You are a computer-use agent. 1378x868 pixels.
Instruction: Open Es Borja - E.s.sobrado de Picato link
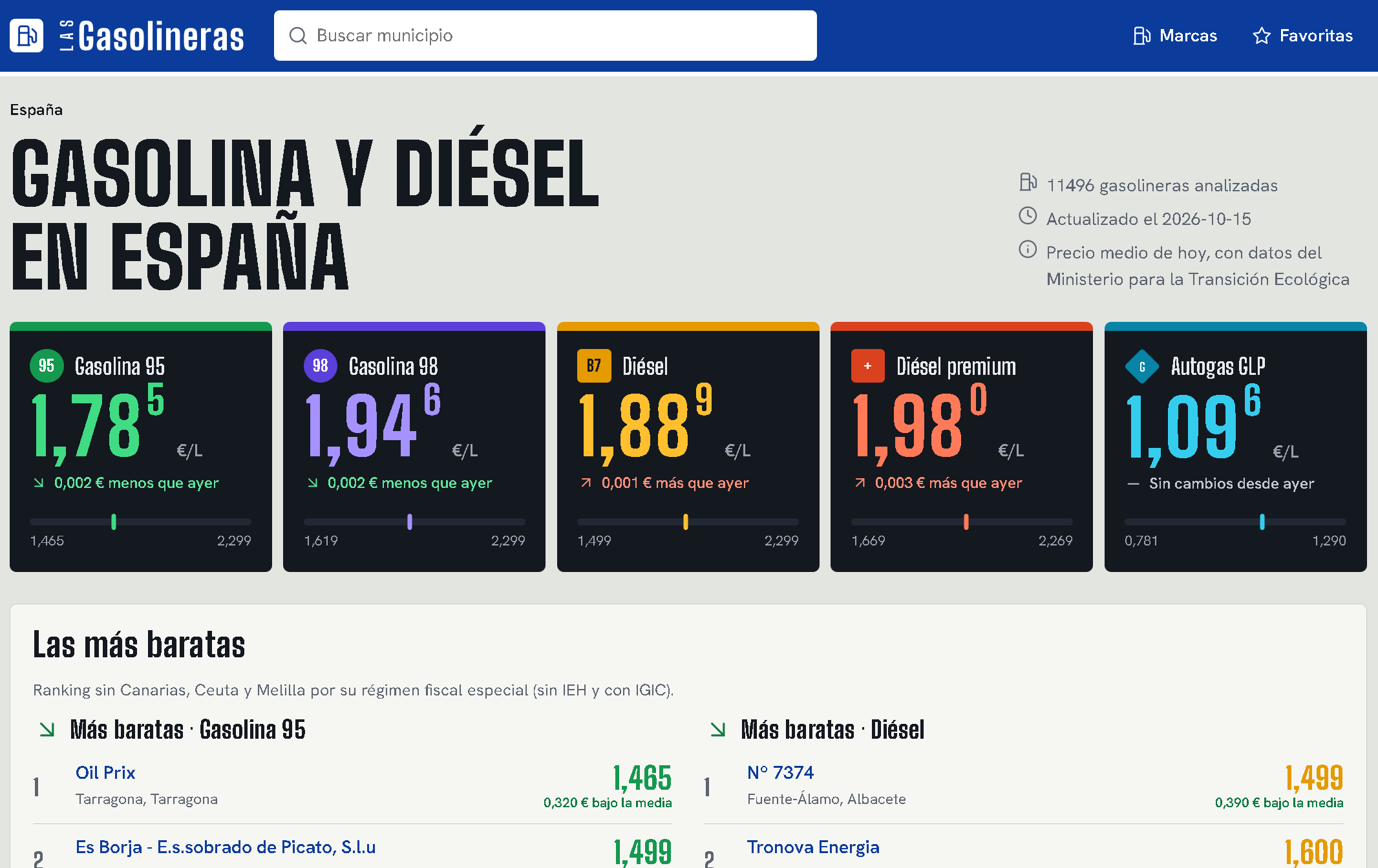[226, 847]
